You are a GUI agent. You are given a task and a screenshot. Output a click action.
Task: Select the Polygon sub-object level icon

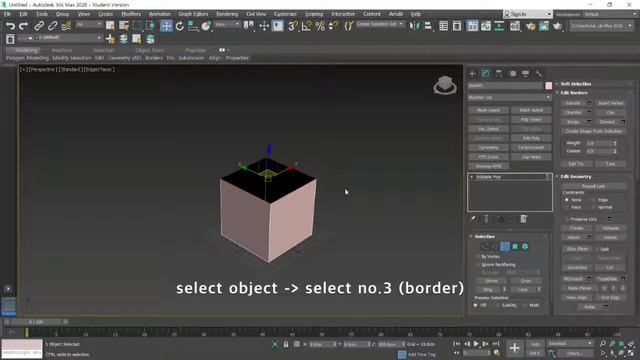[x=515, y=247]
